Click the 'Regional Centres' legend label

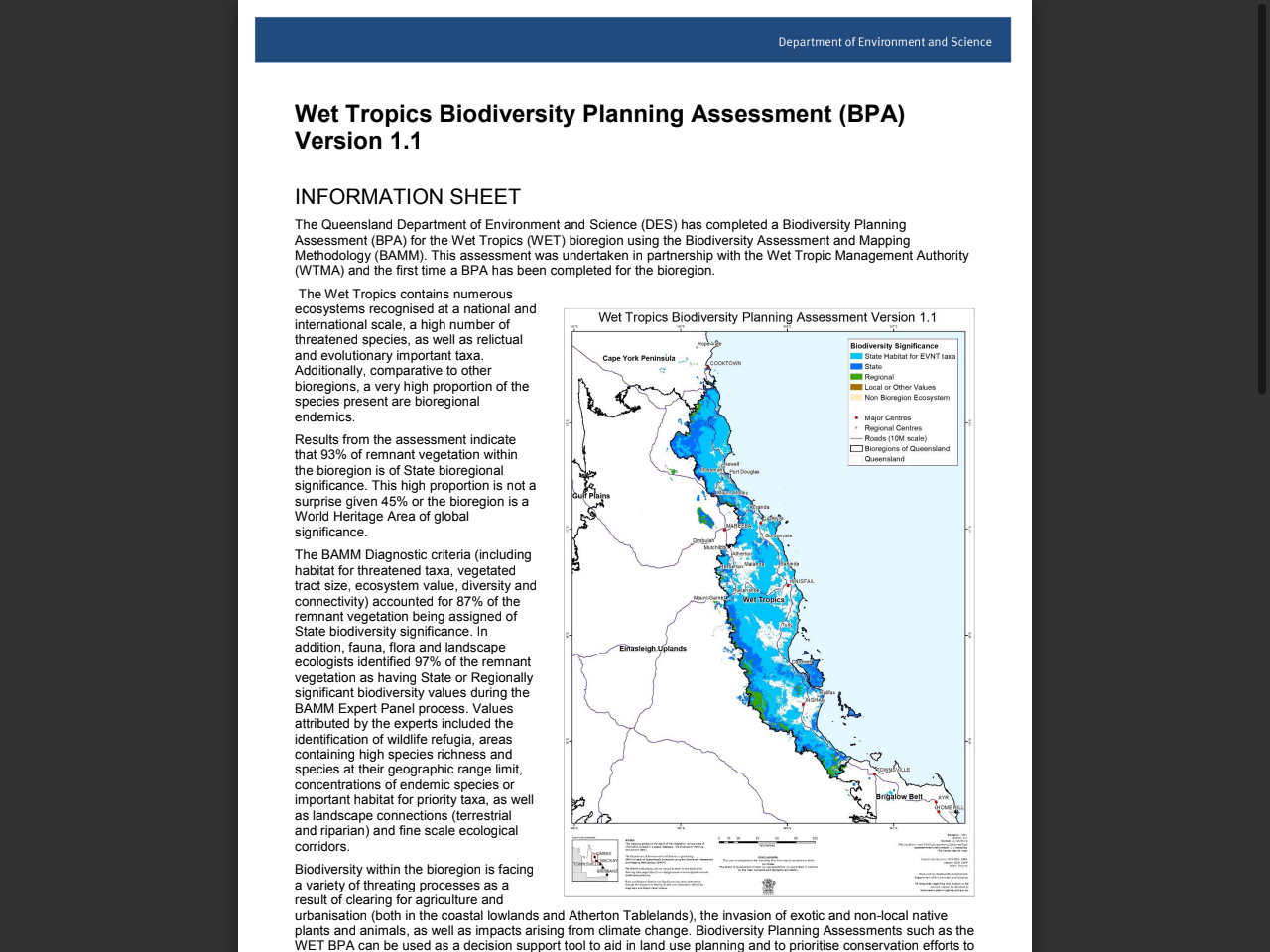[x=893, y=428]
